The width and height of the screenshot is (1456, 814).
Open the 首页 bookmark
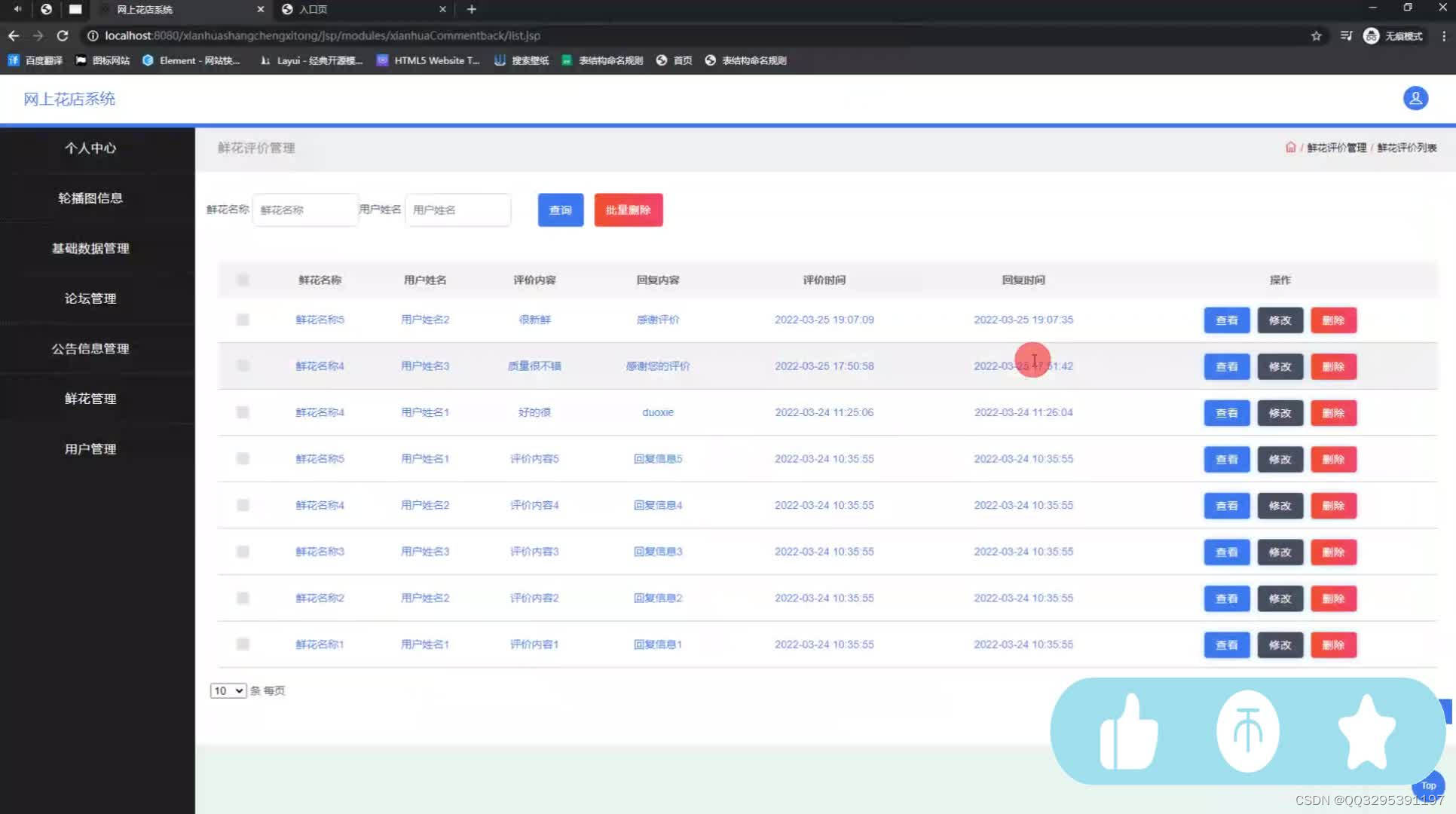674,60
